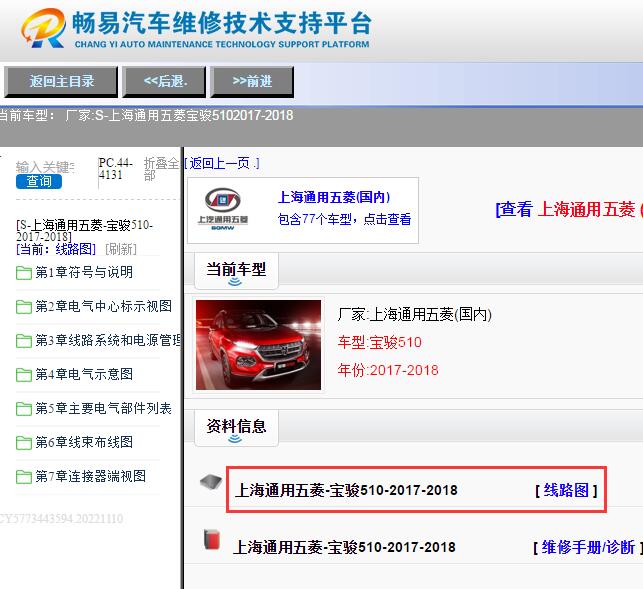Expand 第3章线路系统和电源管理 chapter
The width and height of the screenshot is (643, 589).
(x=108, y=340)
